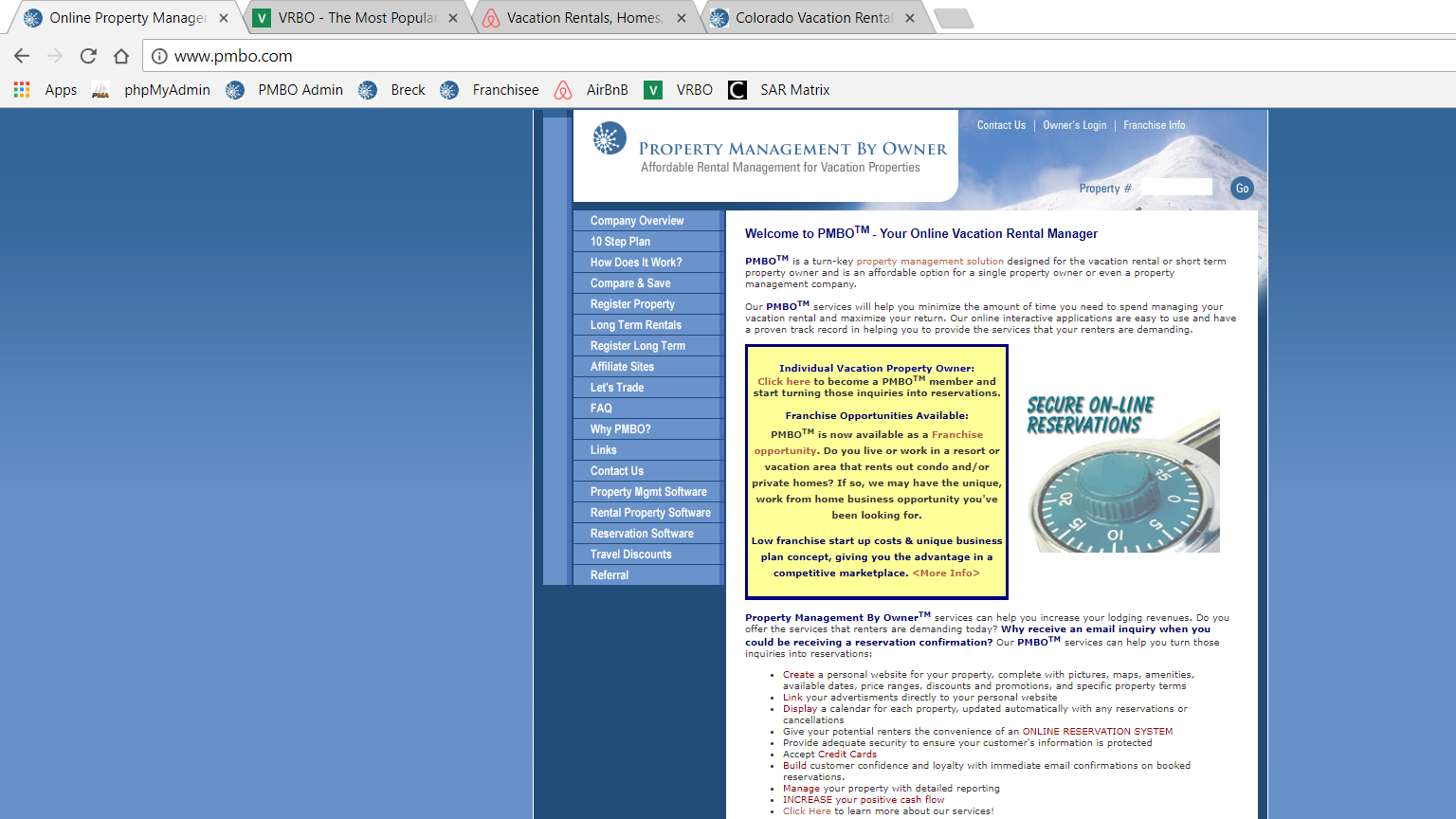Open the AirBnB bookmark
Screen dimensions: 1456x819
coord(591,89)
